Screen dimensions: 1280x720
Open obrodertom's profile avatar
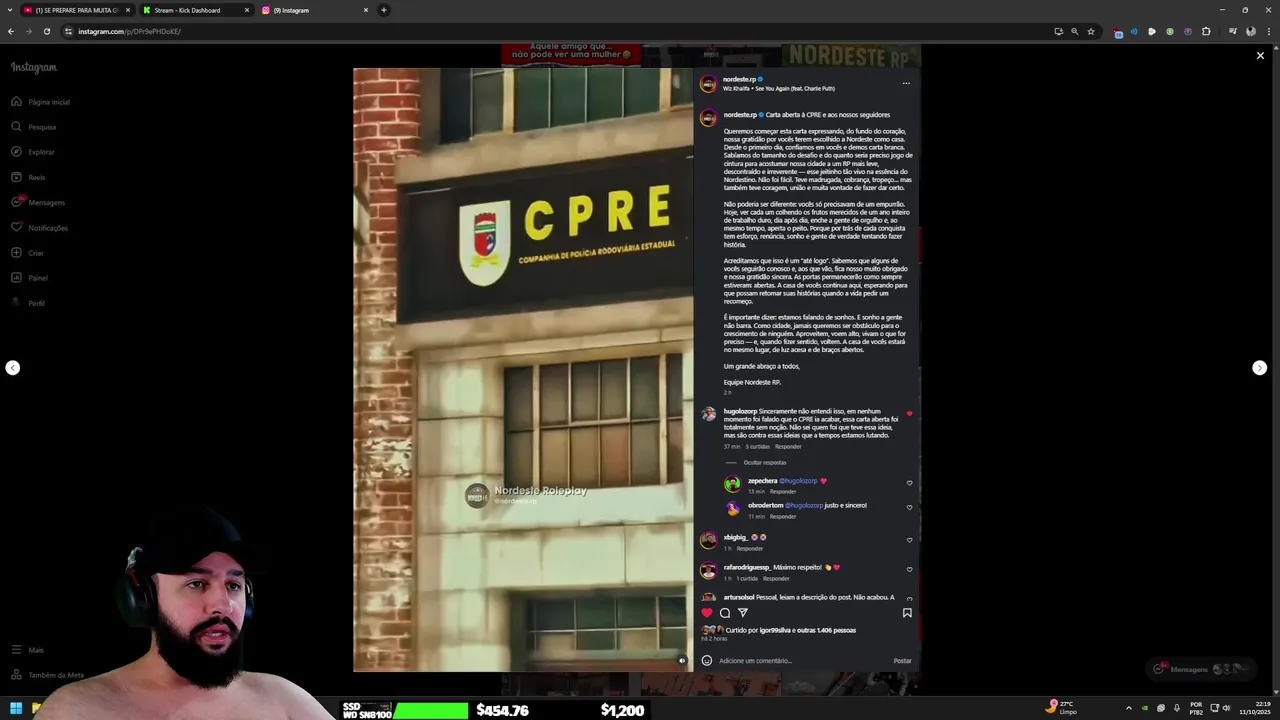[x=733, y=508]
